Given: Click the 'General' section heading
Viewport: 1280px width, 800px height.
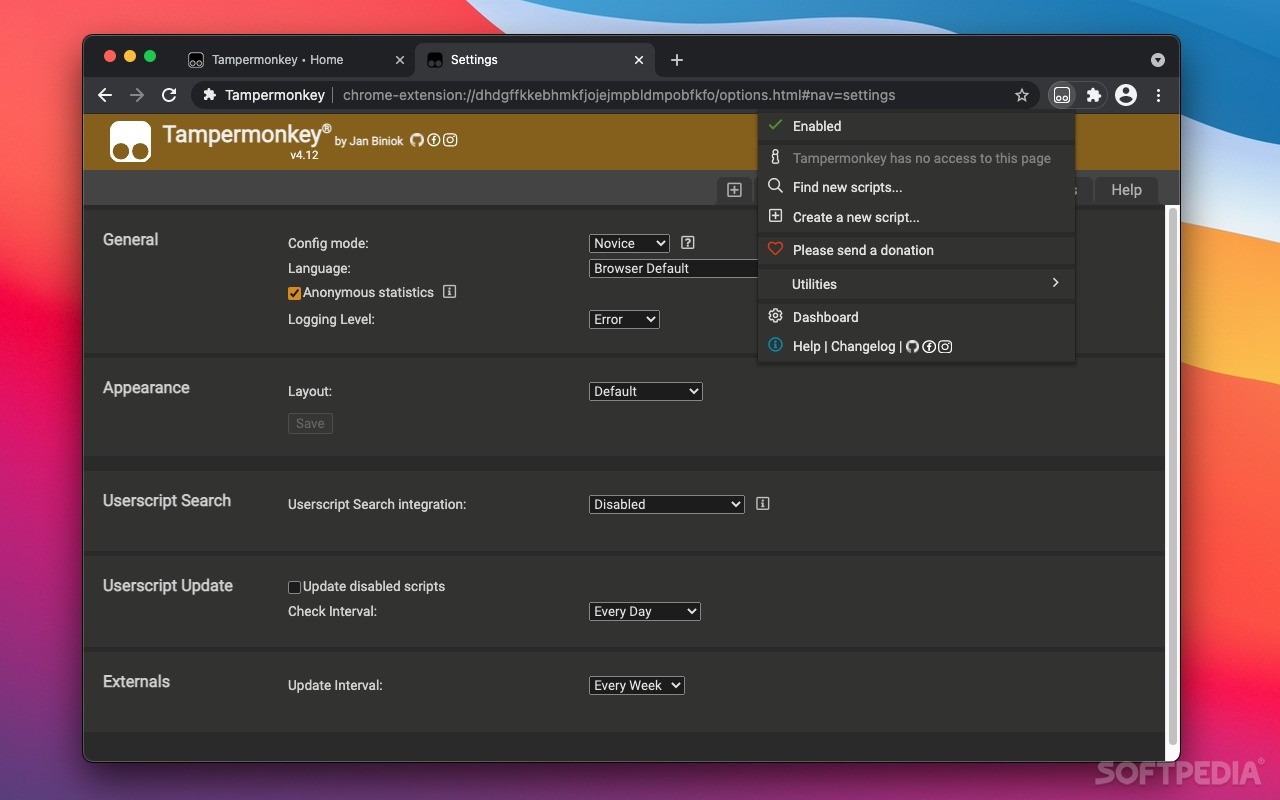Looking at the screenshot, I should tap(131, 239).
